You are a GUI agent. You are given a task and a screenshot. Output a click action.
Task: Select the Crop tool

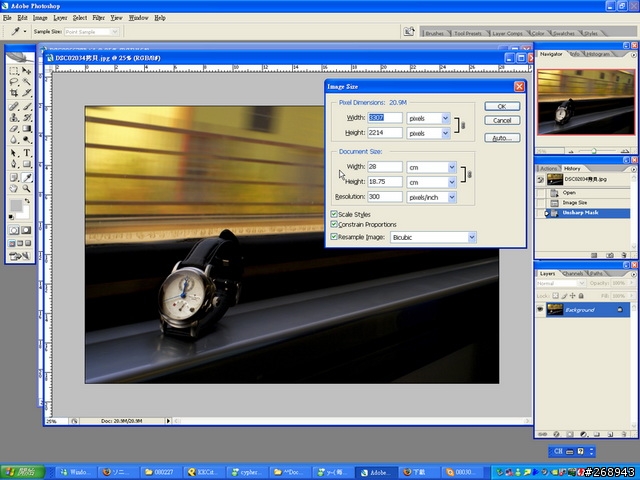tap(14, 93)
